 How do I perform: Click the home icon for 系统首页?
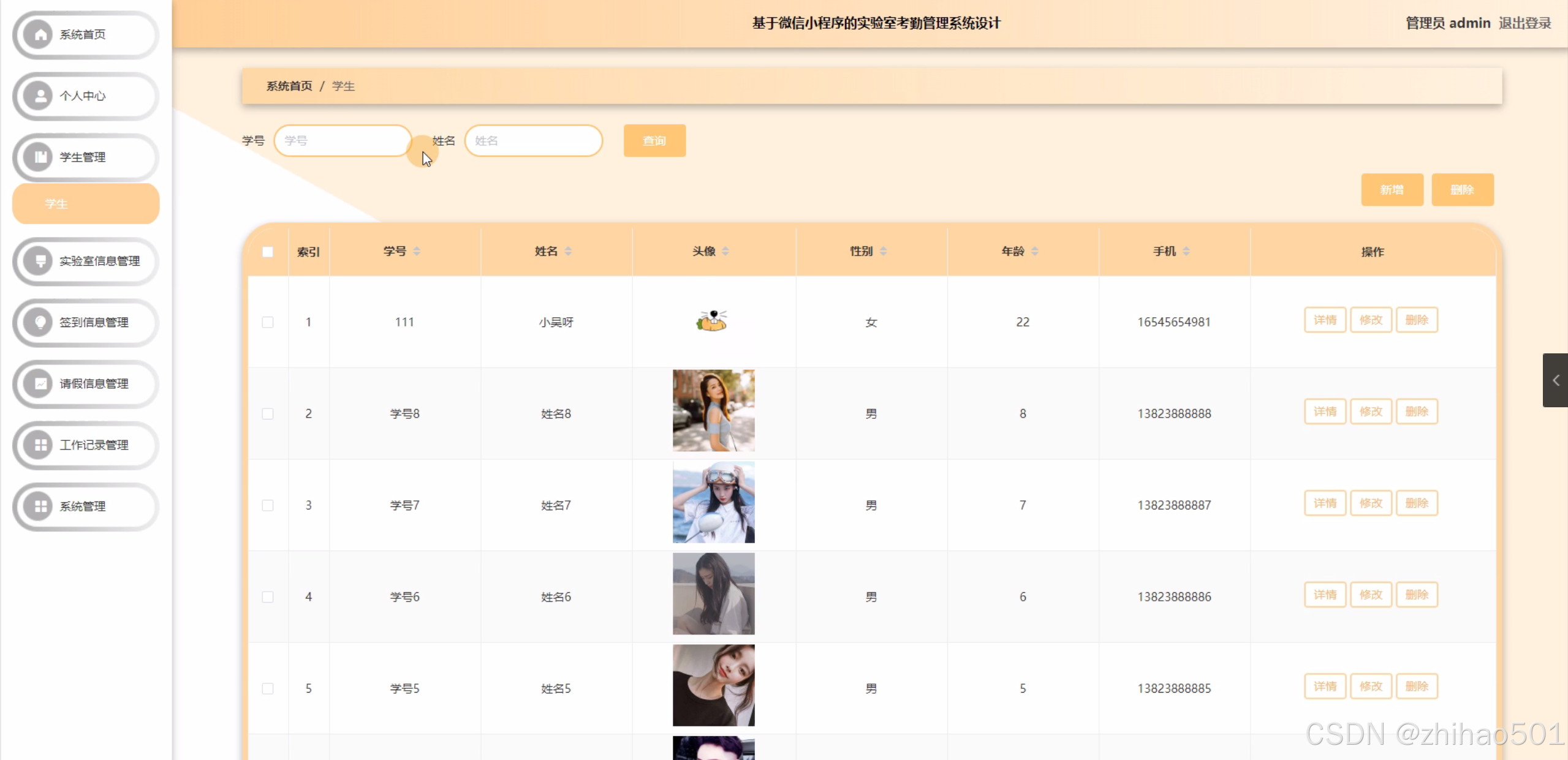point(40,35)
